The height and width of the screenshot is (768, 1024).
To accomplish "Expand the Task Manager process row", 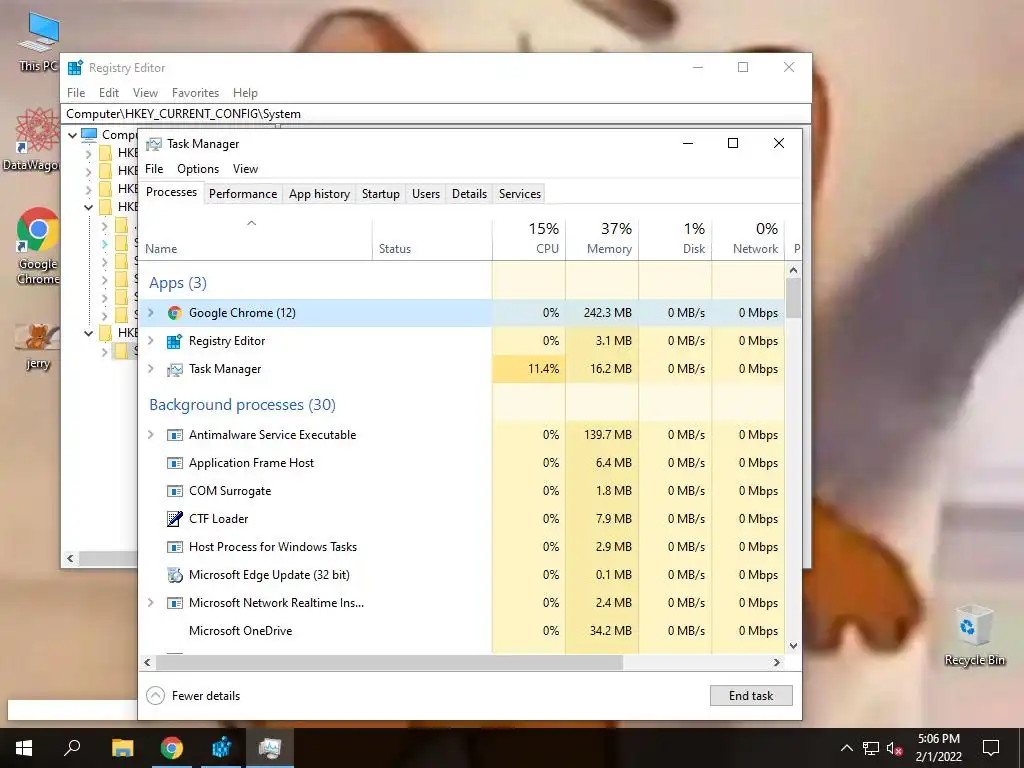I will 151,369.
